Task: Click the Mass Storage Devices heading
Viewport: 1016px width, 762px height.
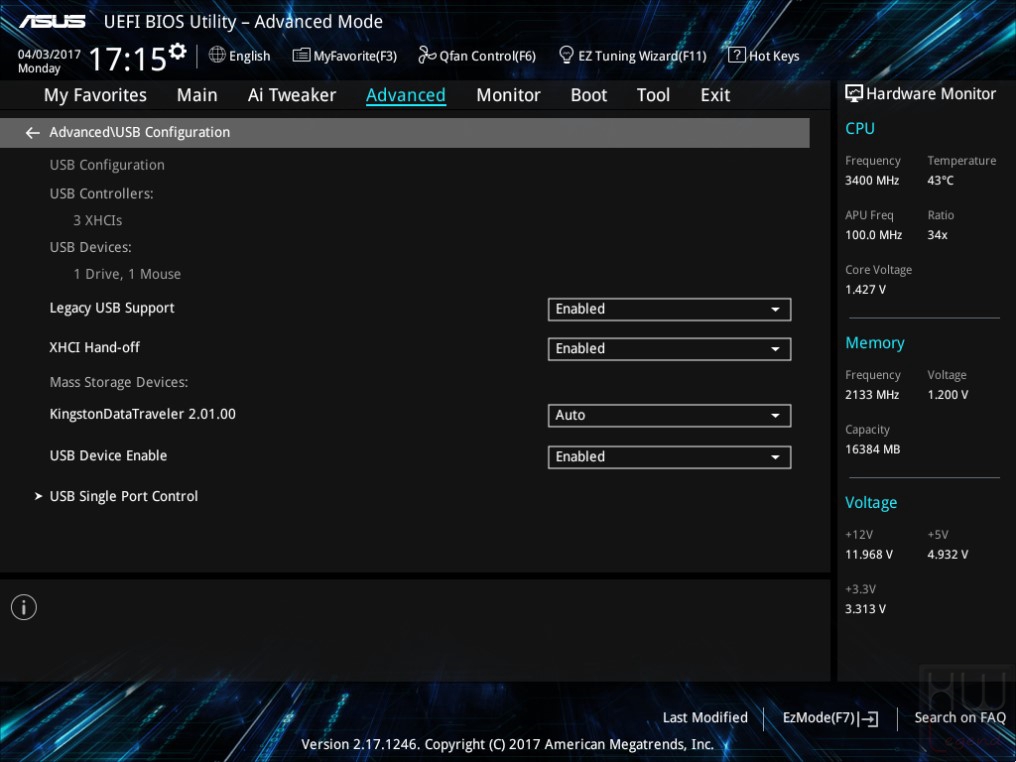Action: point(119,382)
